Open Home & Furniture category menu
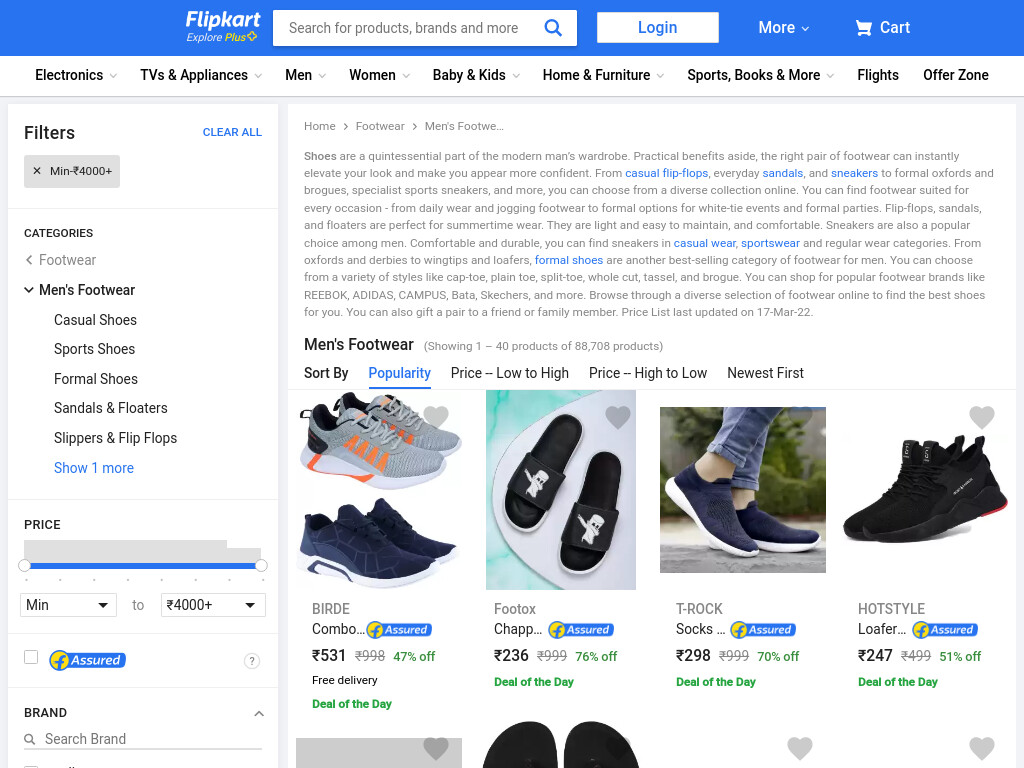 (x=603, y=75)
